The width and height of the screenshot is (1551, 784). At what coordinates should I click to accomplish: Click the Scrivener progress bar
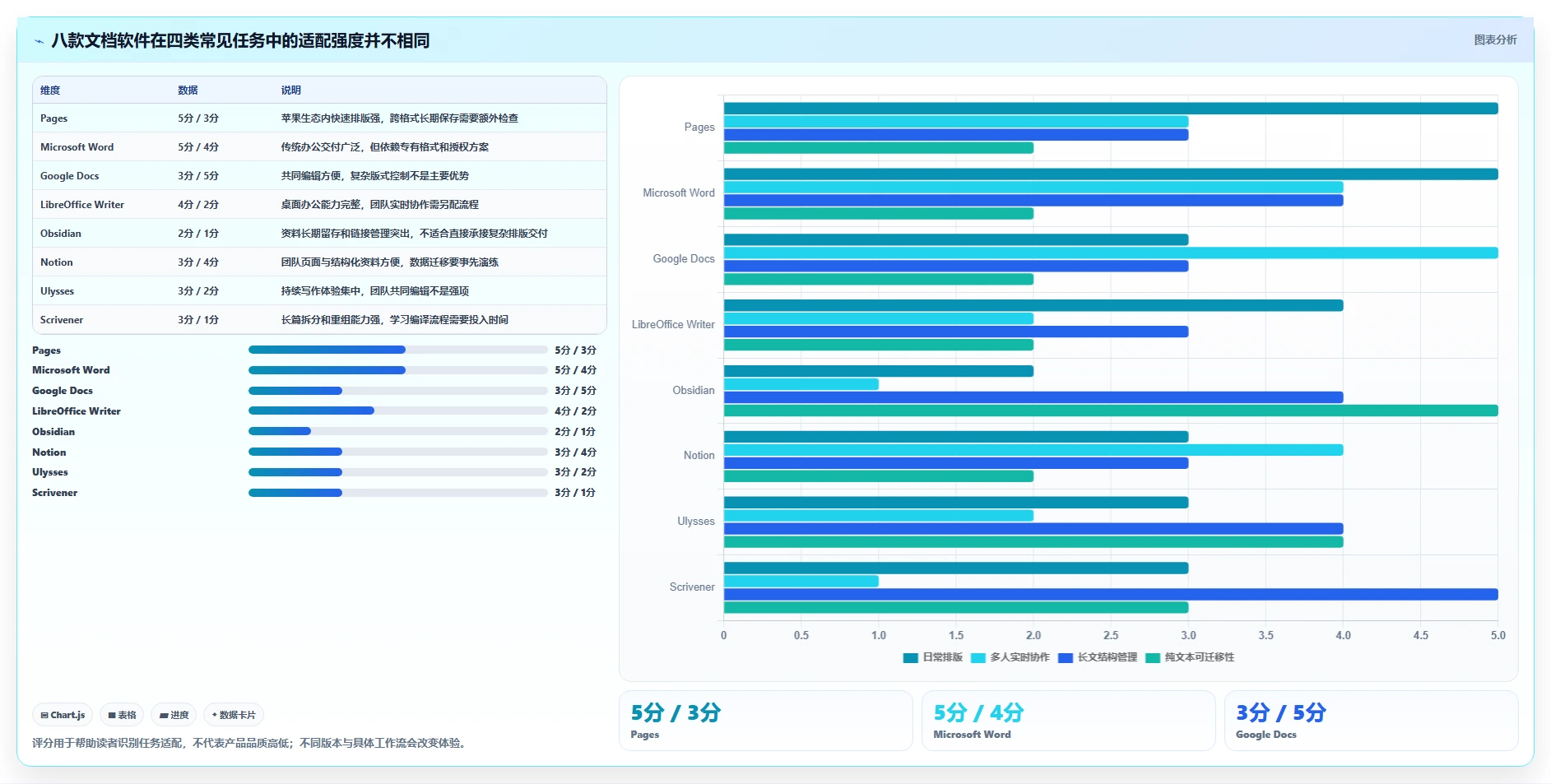(x=398, y=493)
